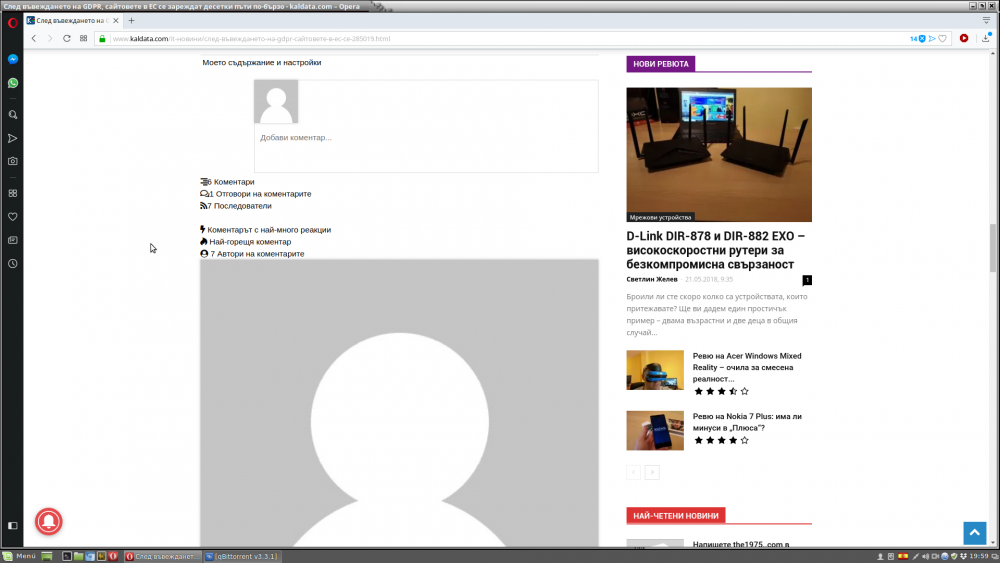Click the small commenter avatar placeholder

tap(276, 101)
